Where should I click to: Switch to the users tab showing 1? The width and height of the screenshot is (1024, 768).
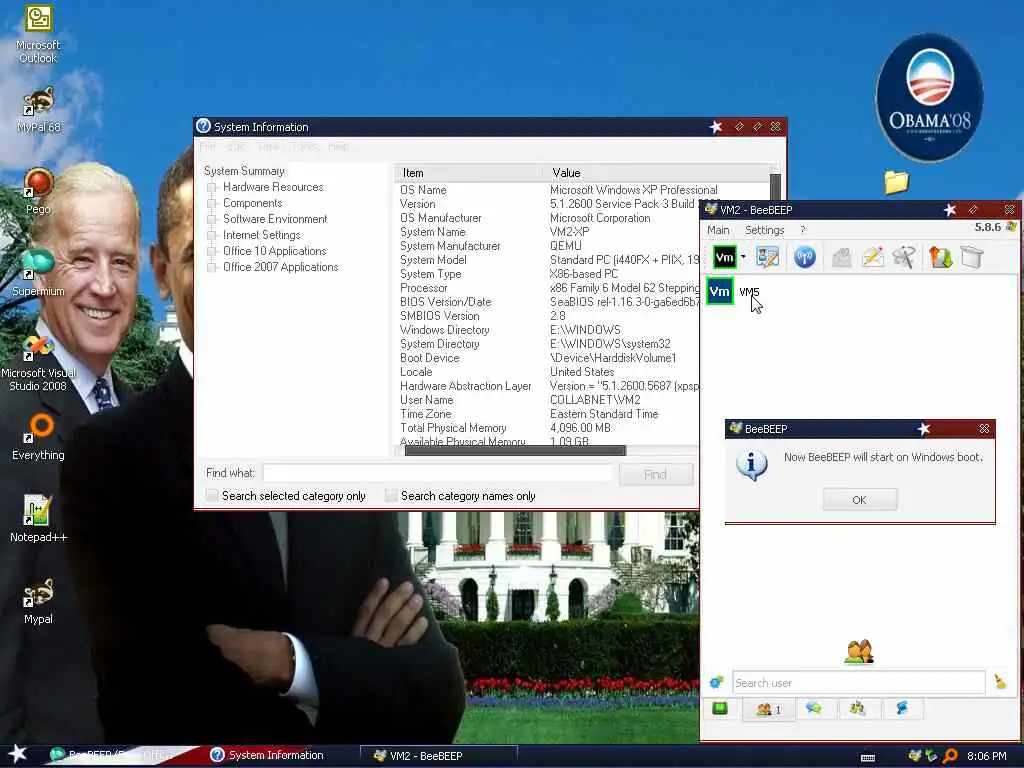[769, 709]
